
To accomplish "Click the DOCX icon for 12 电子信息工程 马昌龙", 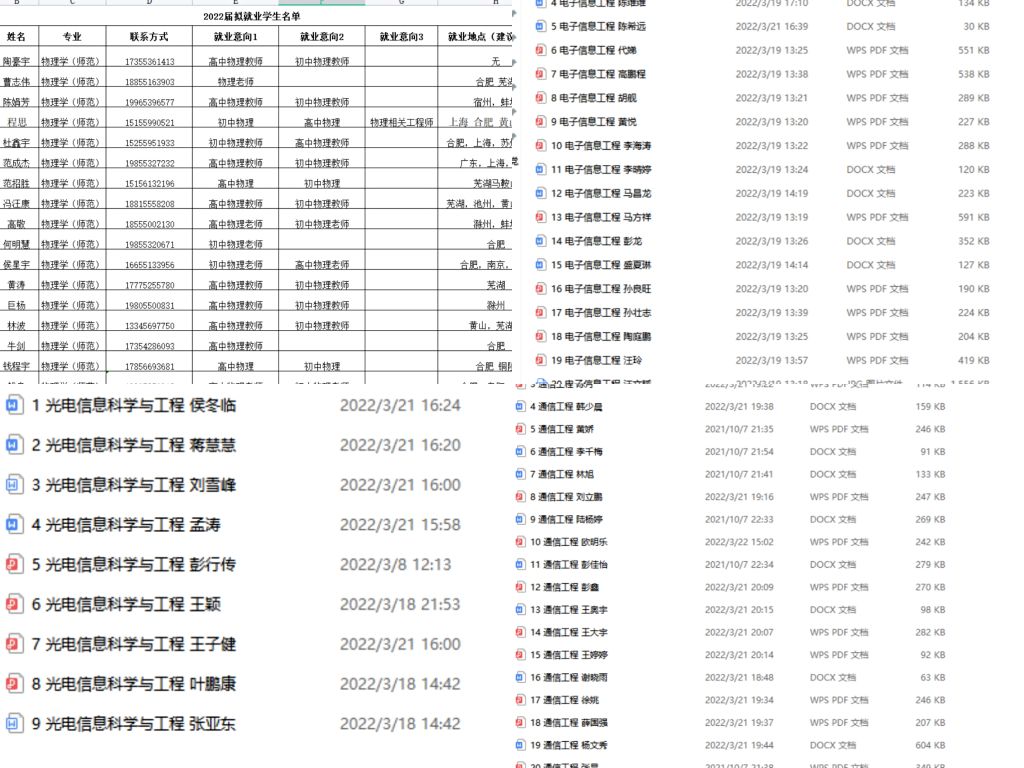I will (540, 193).
